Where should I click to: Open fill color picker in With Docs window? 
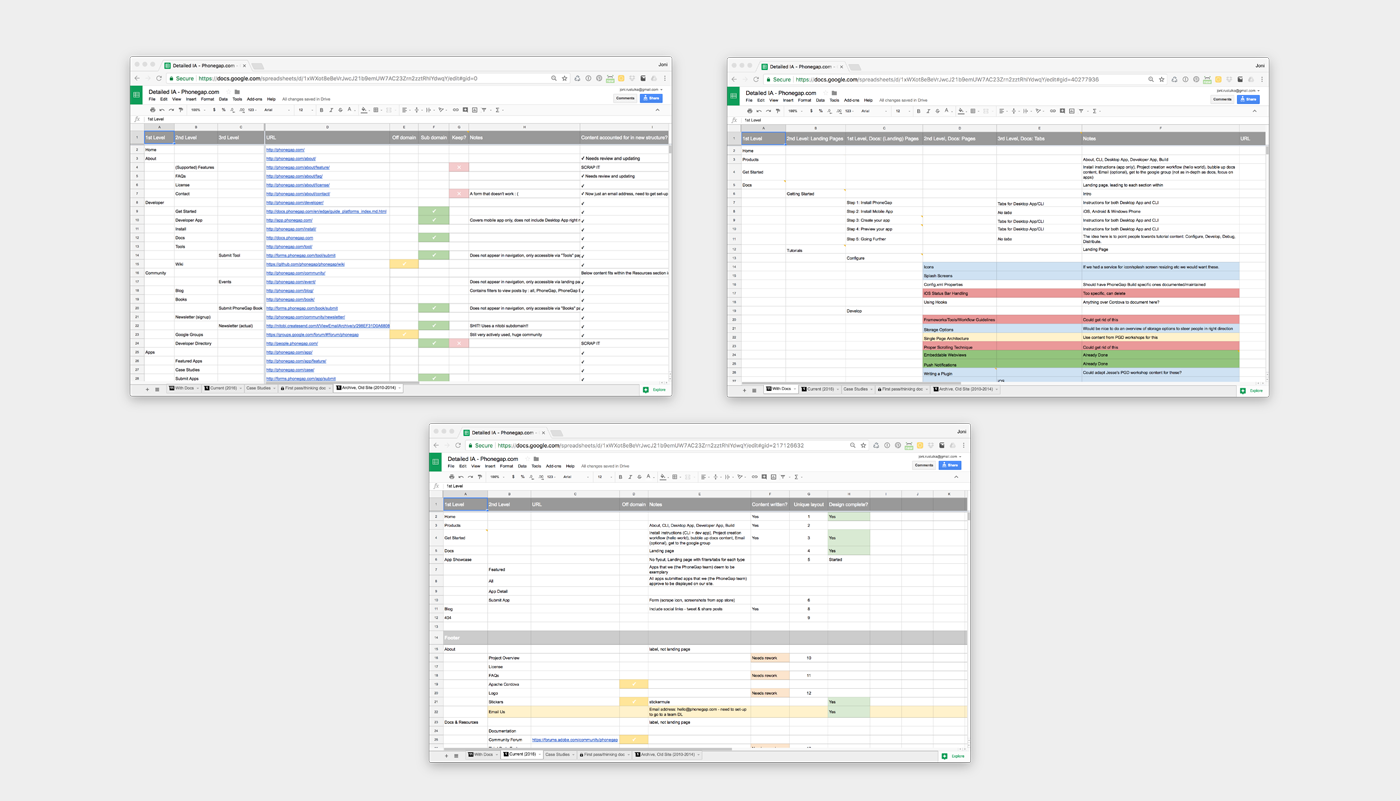coord(962,111)
